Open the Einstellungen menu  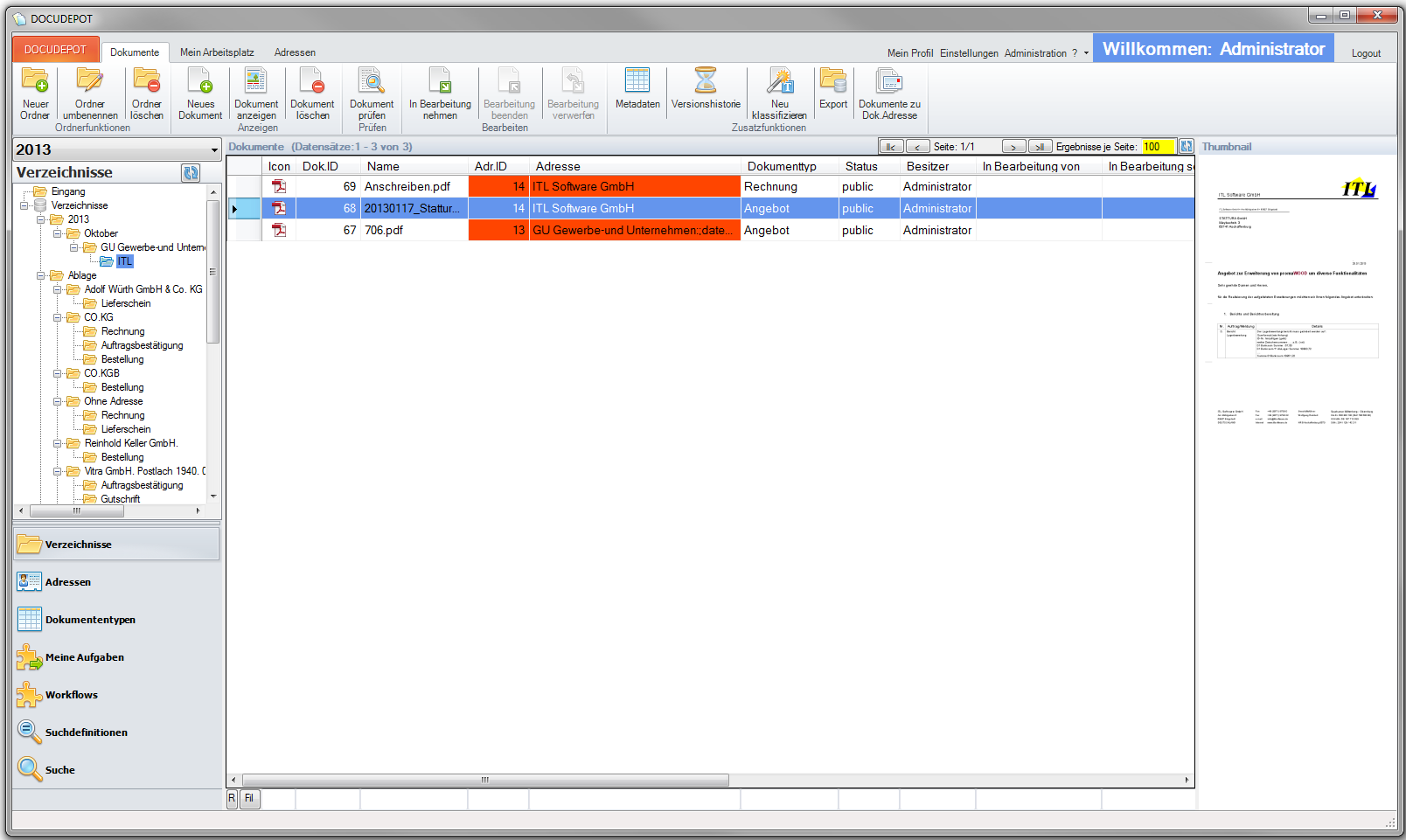[969, 53]
